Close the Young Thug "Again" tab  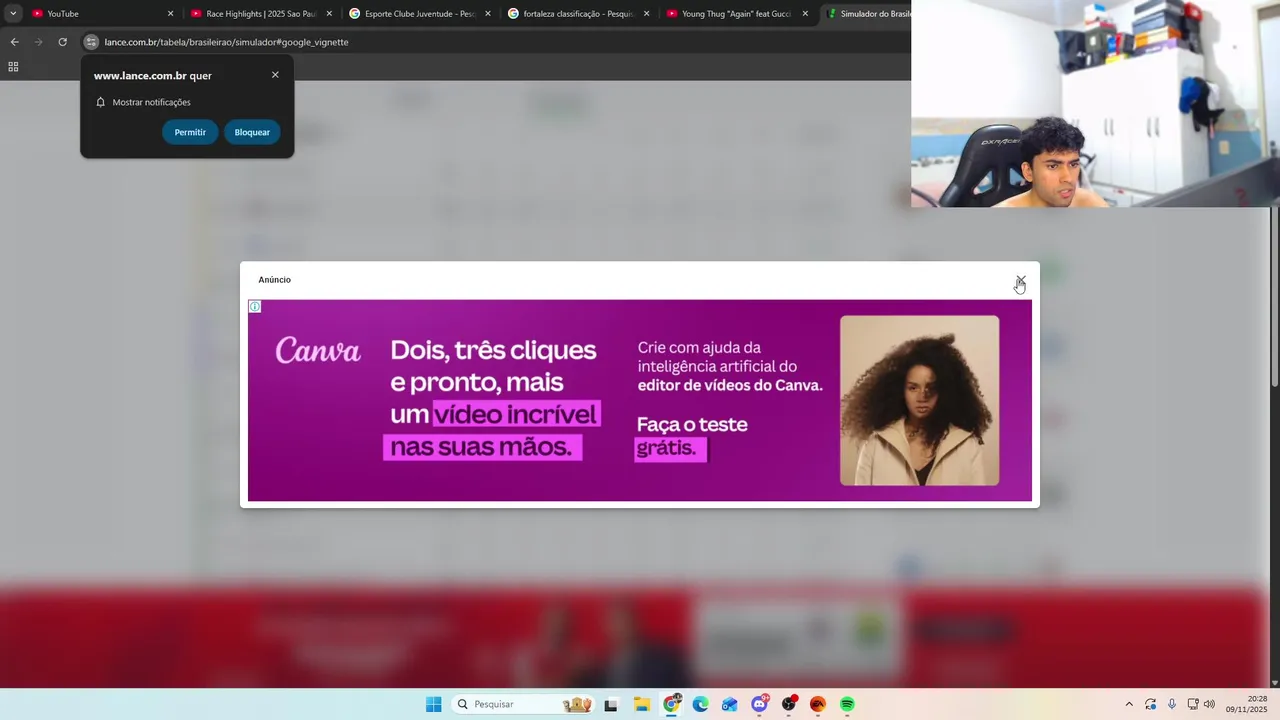805,14
